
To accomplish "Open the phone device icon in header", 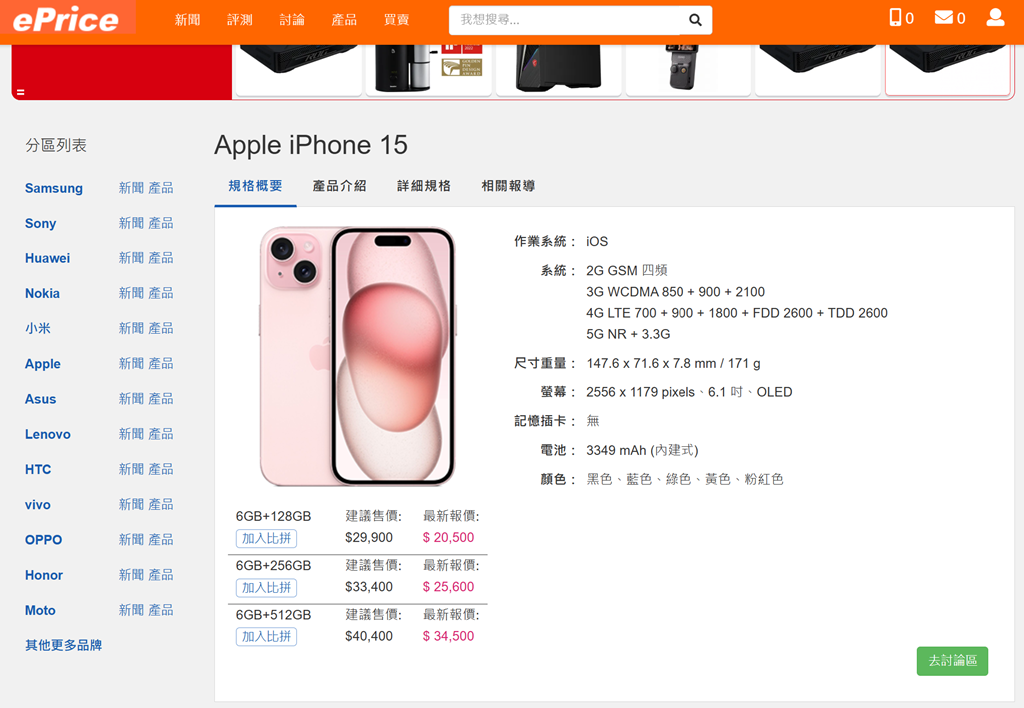I will [x=895, y=18].
